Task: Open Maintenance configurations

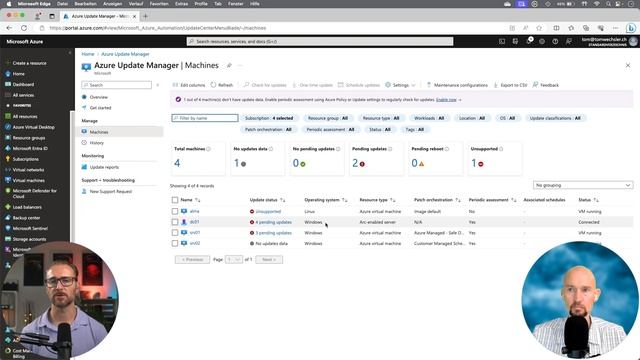Action: tap(457, 85)
